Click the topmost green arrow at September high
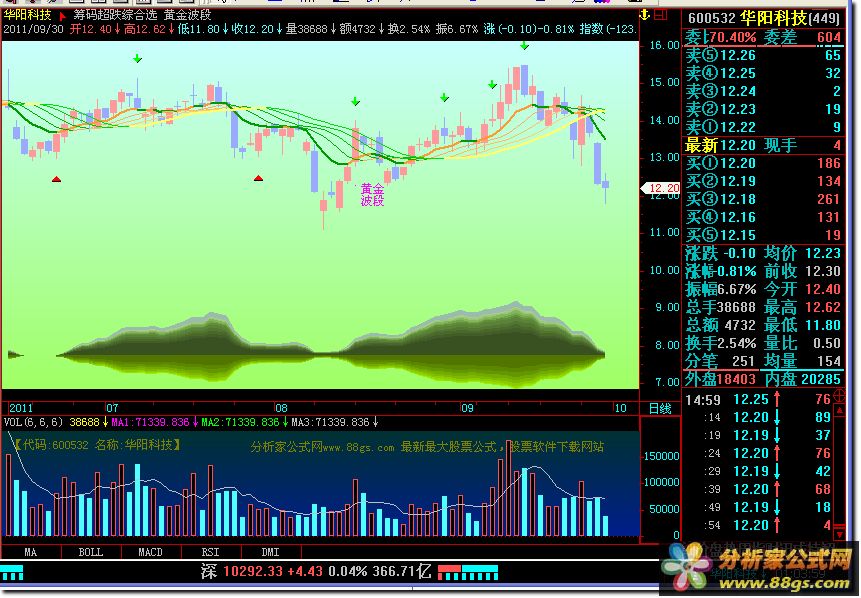 (x=524, y=46)
